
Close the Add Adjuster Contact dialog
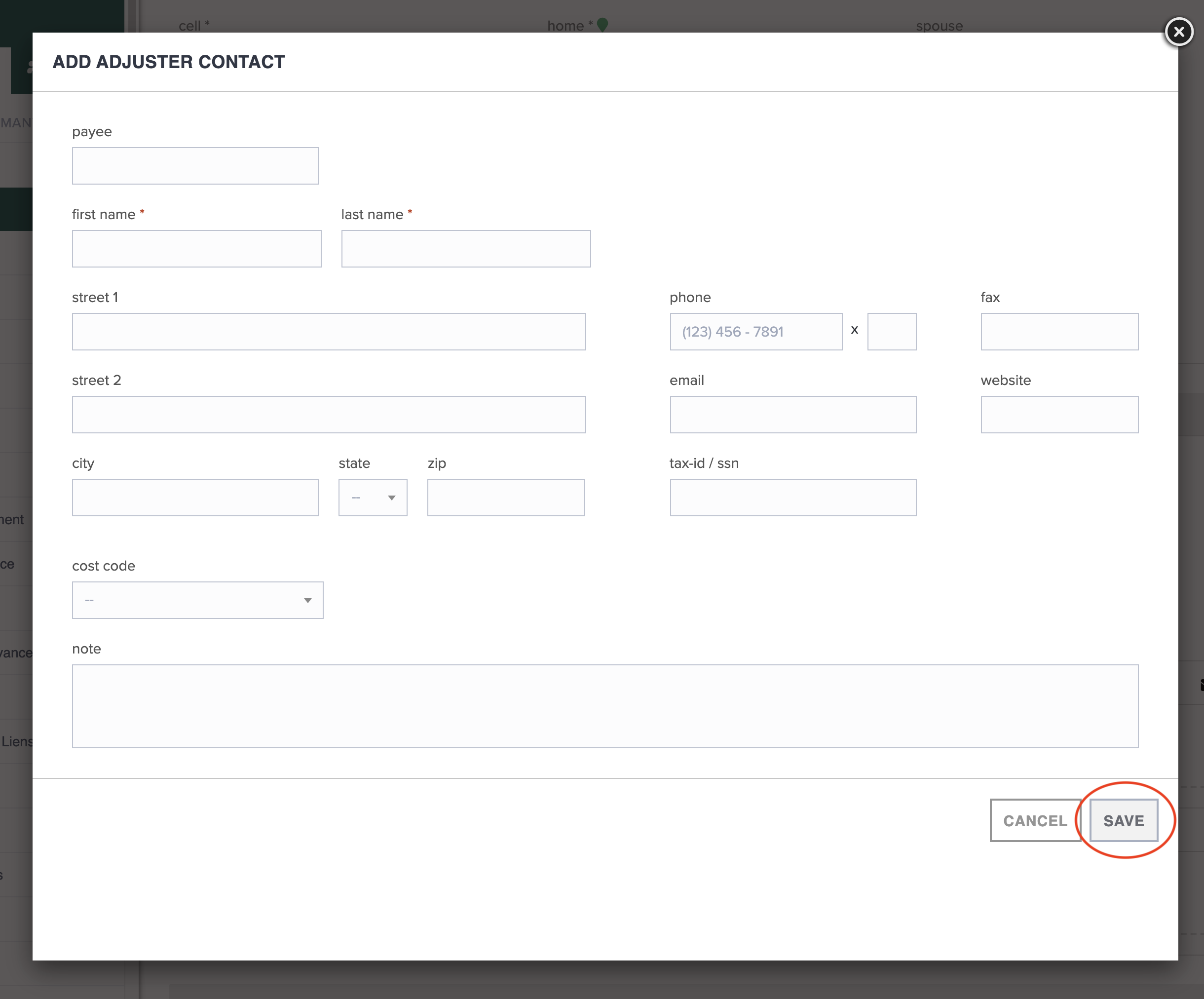1179,32
